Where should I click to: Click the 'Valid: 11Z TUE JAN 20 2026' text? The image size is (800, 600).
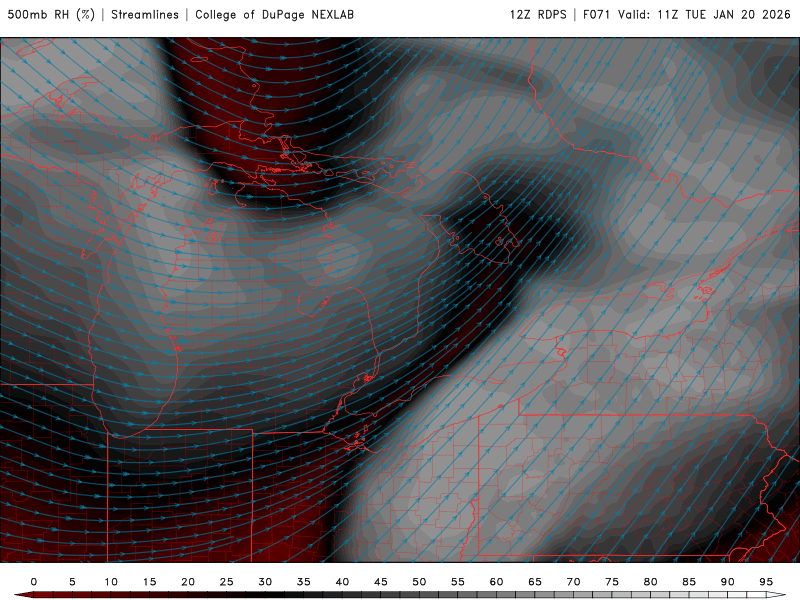pyautogui.click(x=704, y=14)
